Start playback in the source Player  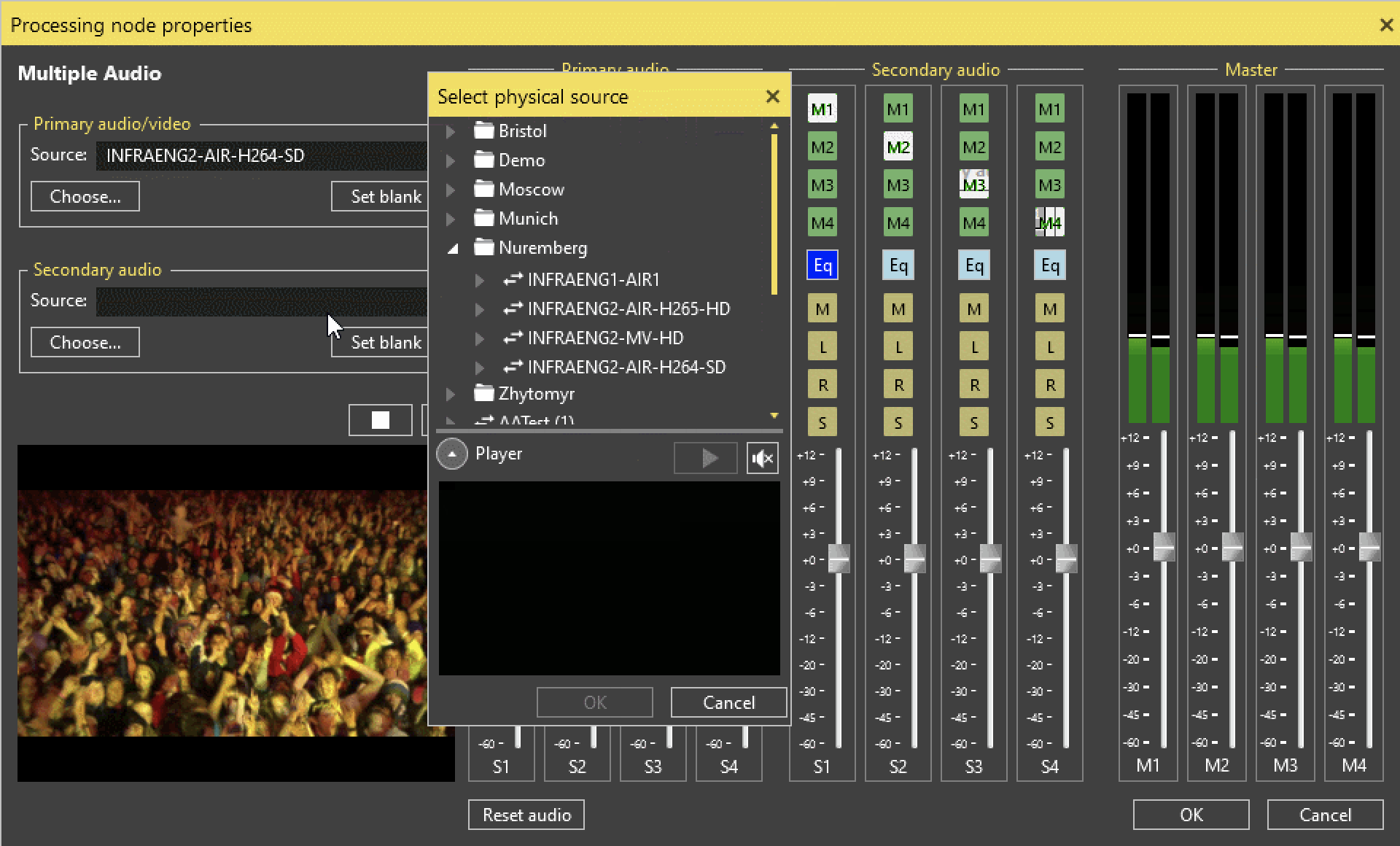[x=705, y=458]
